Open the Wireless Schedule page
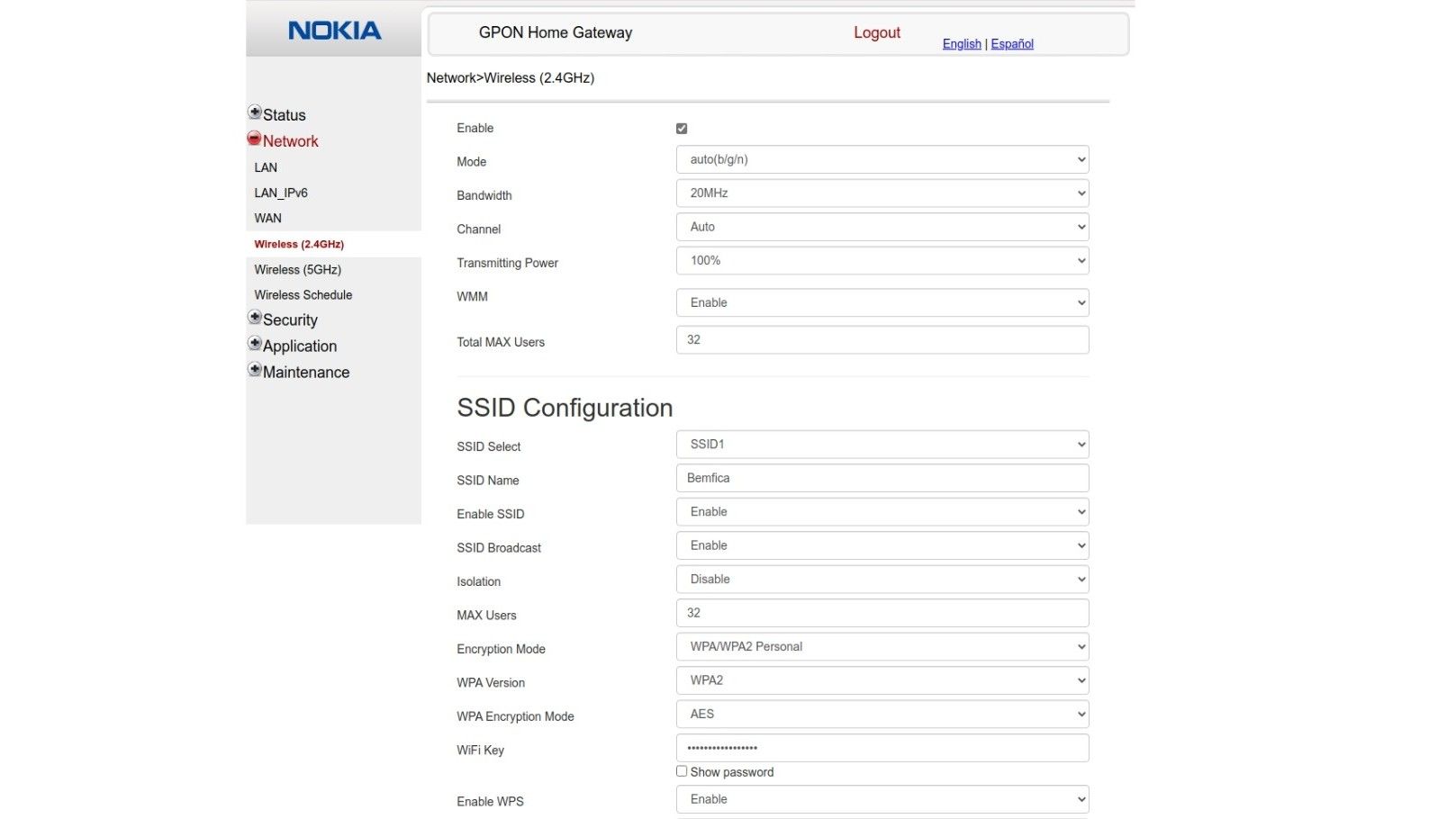 point(303,294)
